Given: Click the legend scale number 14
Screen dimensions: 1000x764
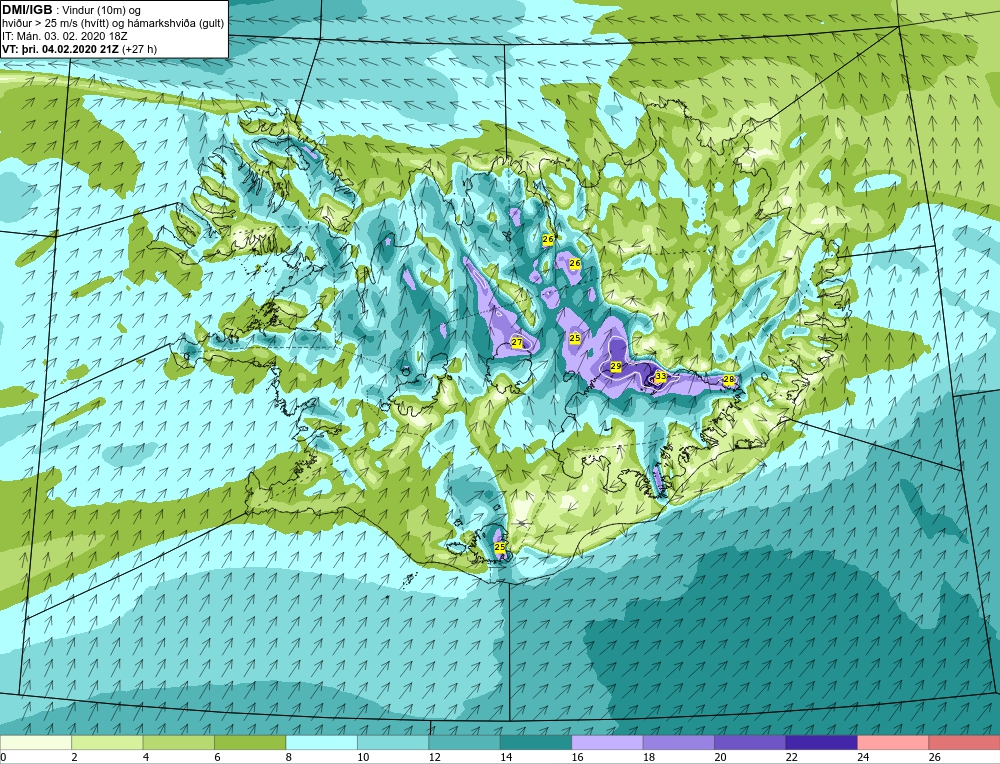Looking at the screenshot, I should click(x=506, y=757).
